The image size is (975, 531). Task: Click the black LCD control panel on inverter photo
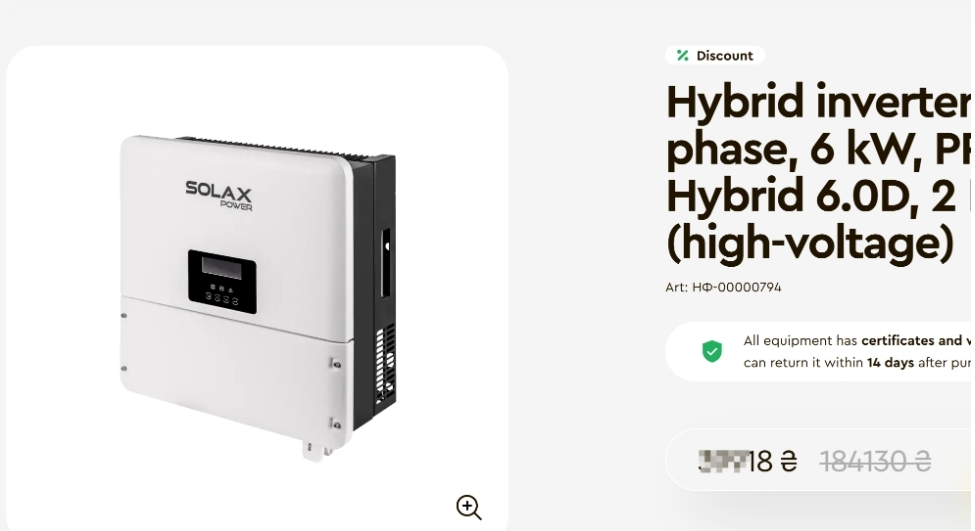coord(222,282)
